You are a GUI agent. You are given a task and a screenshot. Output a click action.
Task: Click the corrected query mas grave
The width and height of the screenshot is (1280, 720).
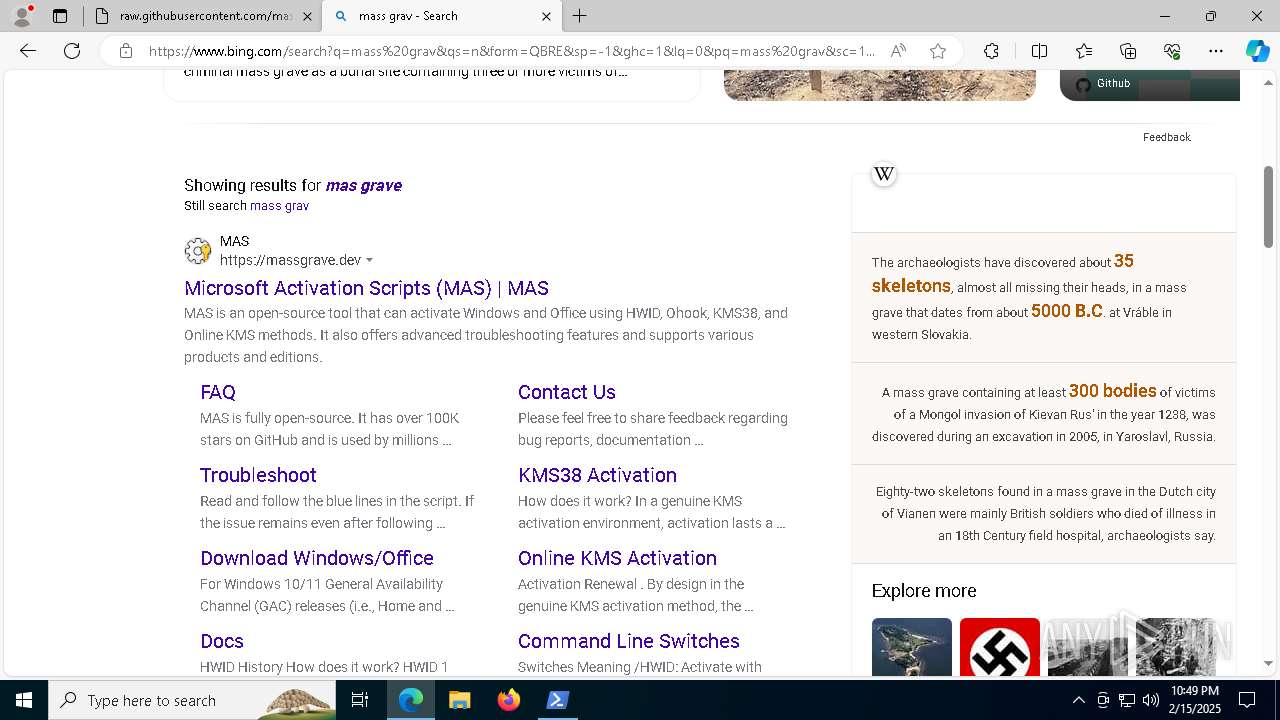point(363,185)
